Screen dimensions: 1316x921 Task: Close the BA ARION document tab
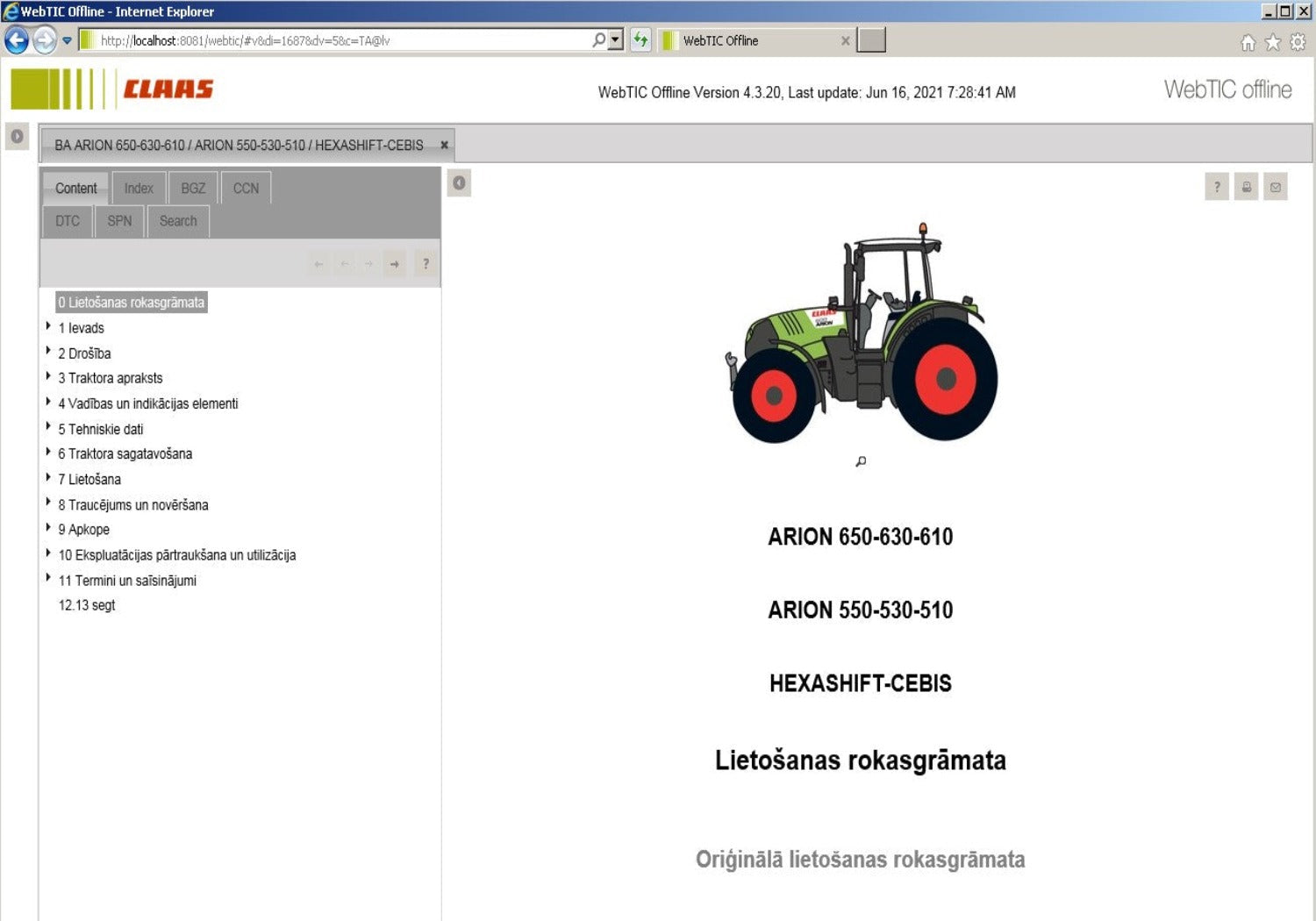pos(444,146)
